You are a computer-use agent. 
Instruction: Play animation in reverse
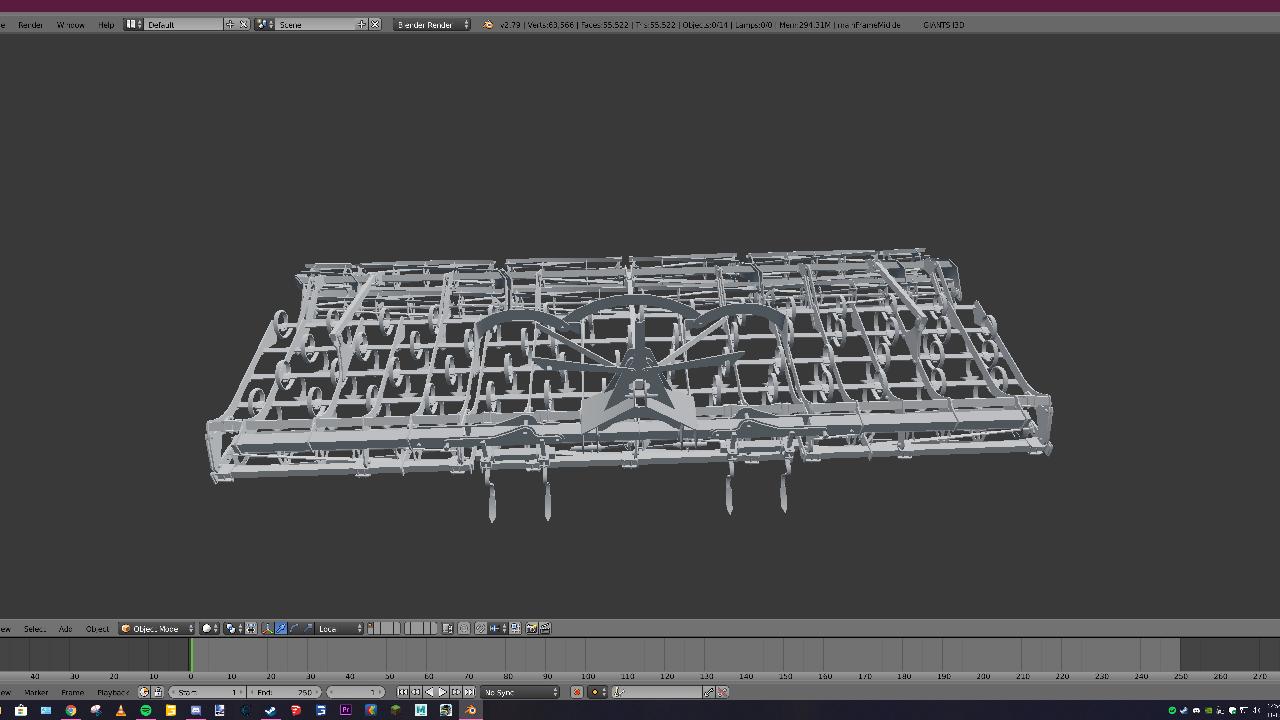(429, 692)
